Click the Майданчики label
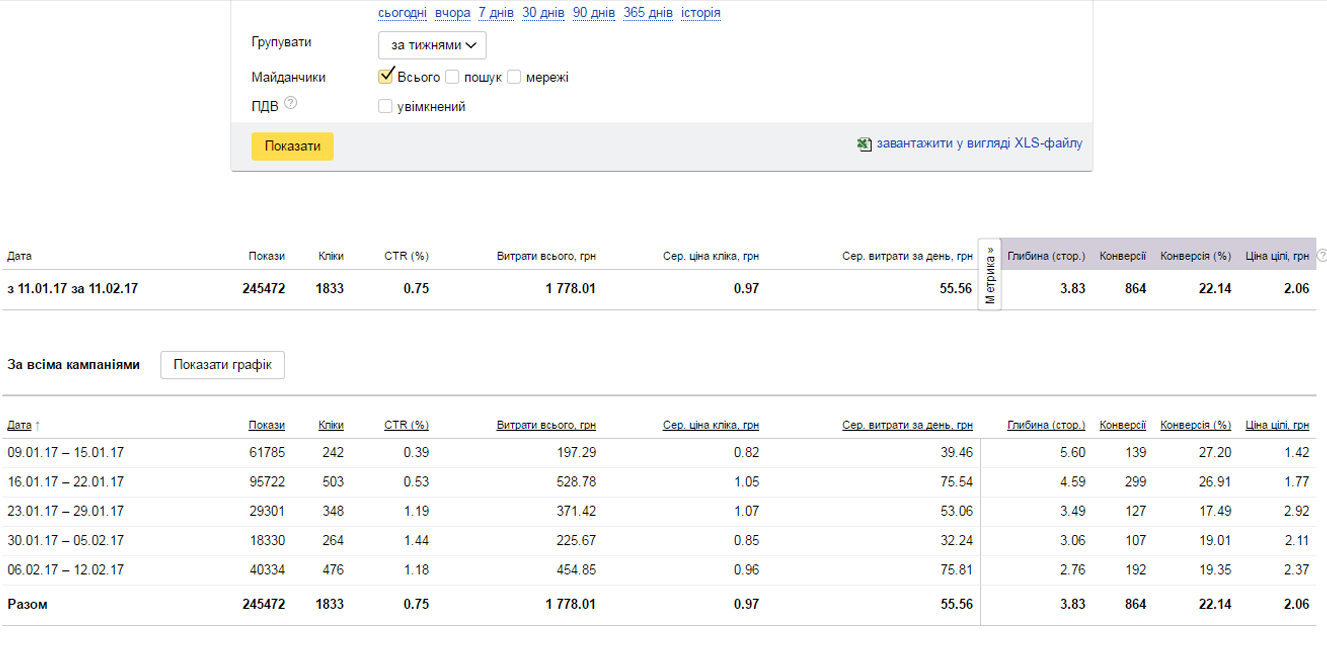Screen dimensions: 1327x660 pyautogui.click(x=288, y=77)
